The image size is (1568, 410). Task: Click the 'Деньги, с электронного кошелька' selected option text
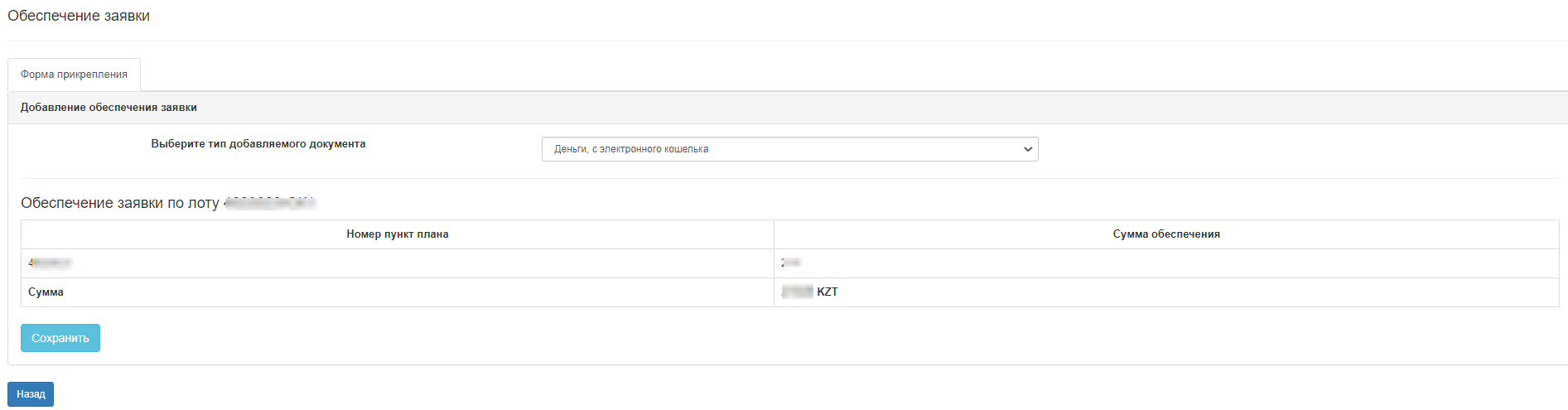point(631,149)
